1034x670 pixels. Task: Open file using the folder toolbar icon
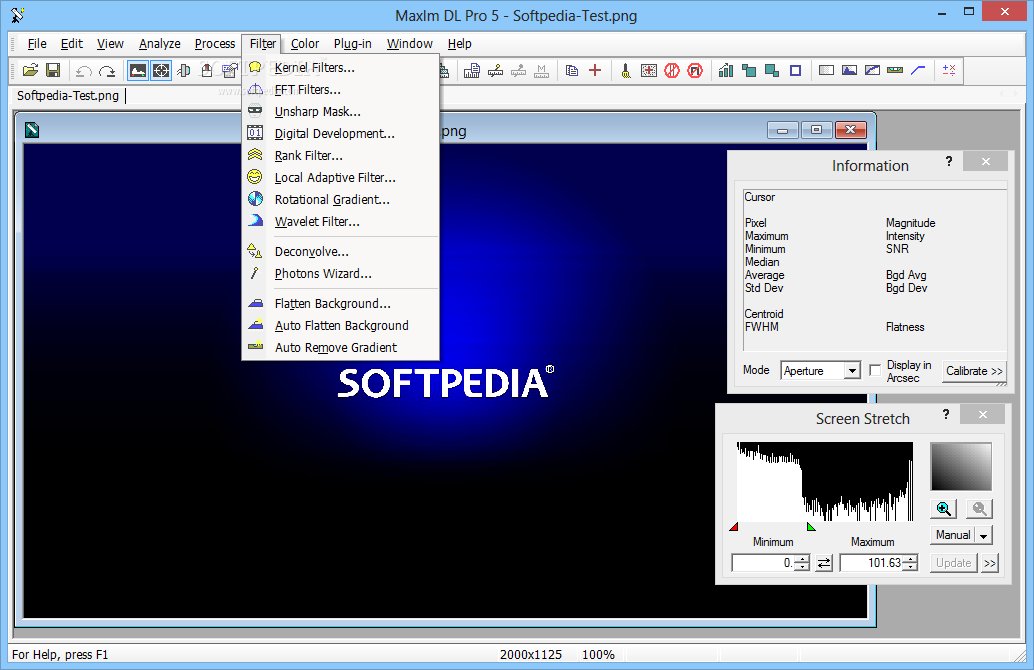pos(30,70)
